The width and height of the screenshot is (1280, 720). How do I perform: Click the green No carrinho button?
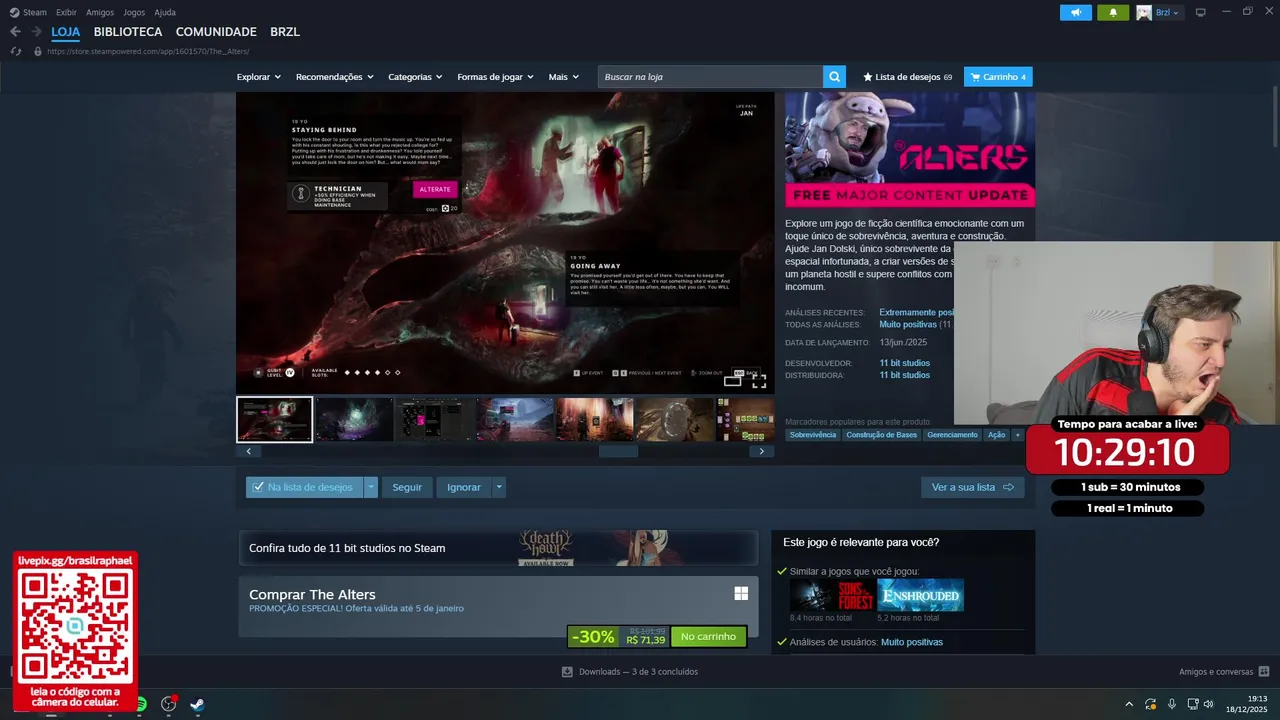708,636
